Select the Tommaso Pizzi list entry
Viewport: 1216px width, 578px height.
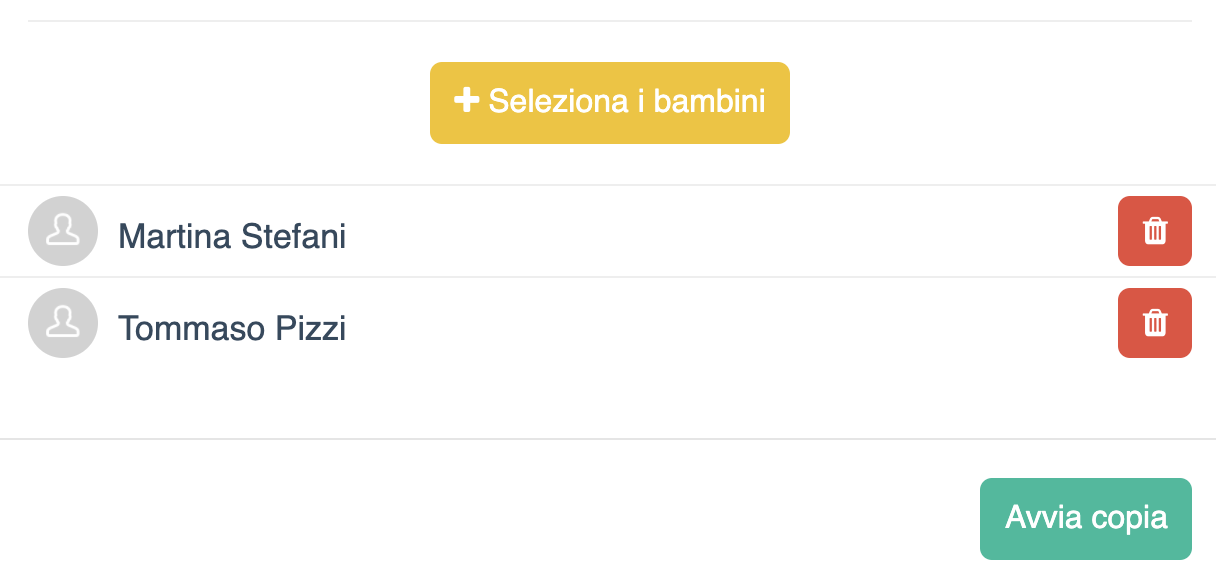coord(400,323)
